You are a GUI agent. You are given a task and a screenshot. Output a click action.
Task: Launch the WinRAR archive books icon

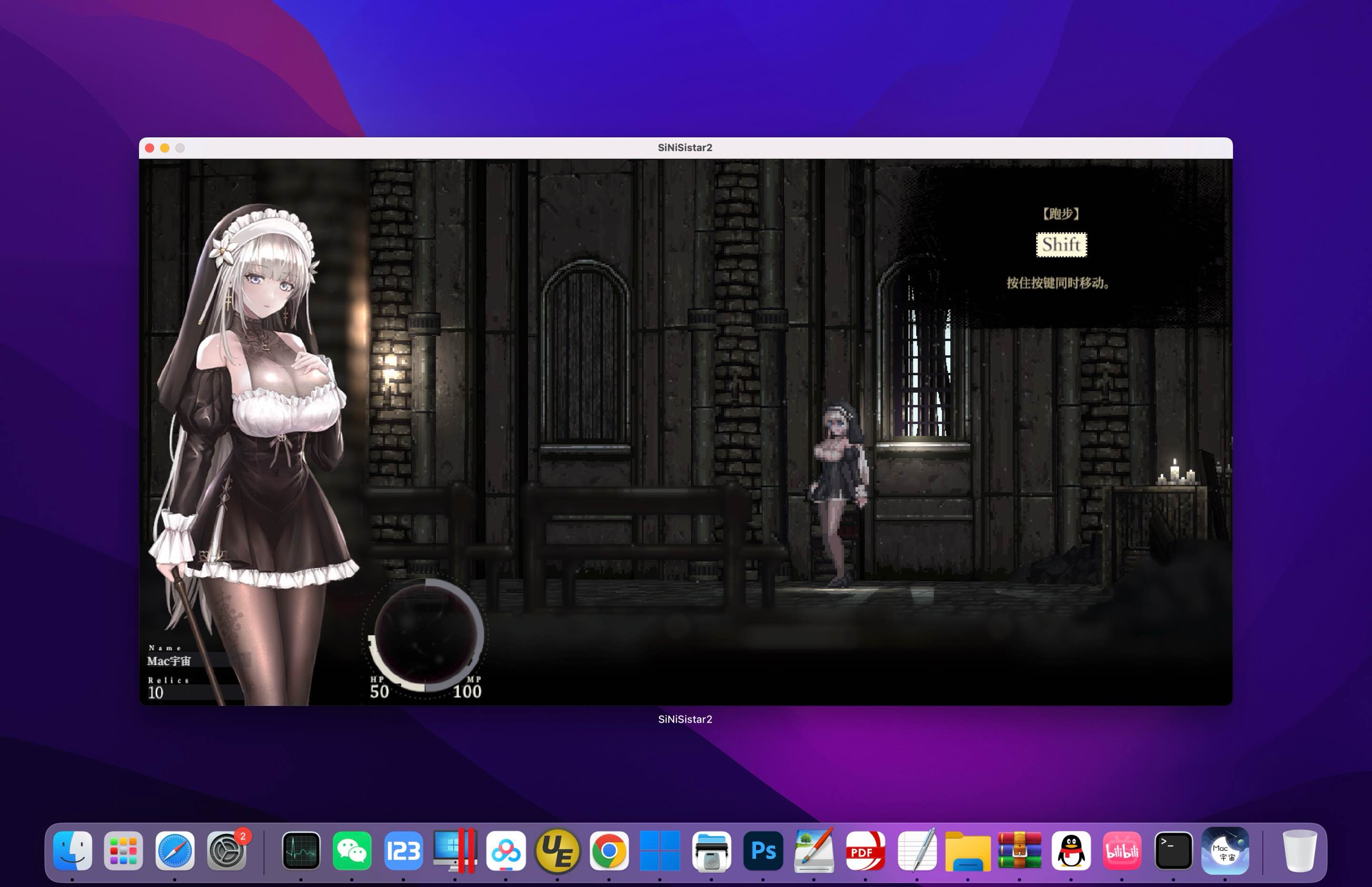click(x=1019, y=851)
